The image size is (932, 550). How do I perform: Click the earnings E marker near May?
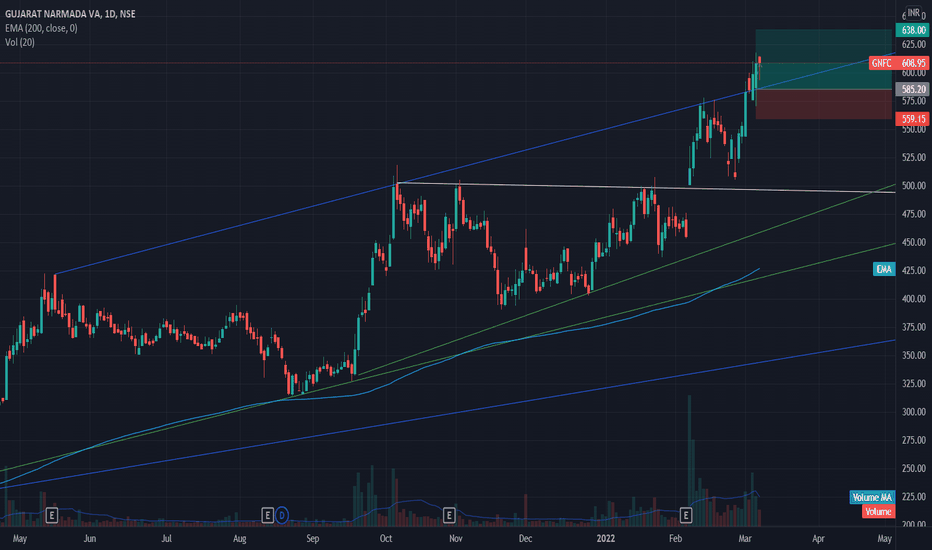pyautogui.click(x=52, y=515)
